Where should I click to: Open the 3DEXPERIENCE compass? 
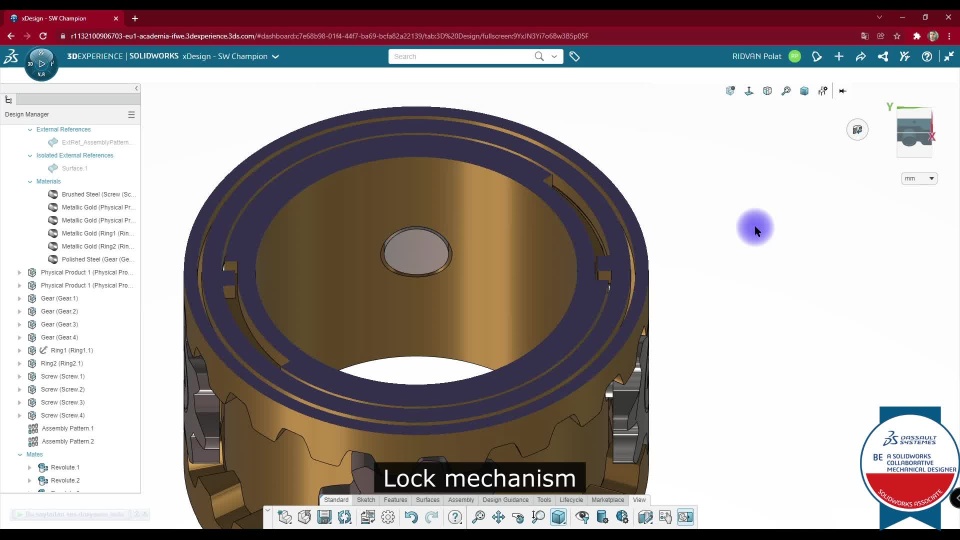[x=41, y=64]
